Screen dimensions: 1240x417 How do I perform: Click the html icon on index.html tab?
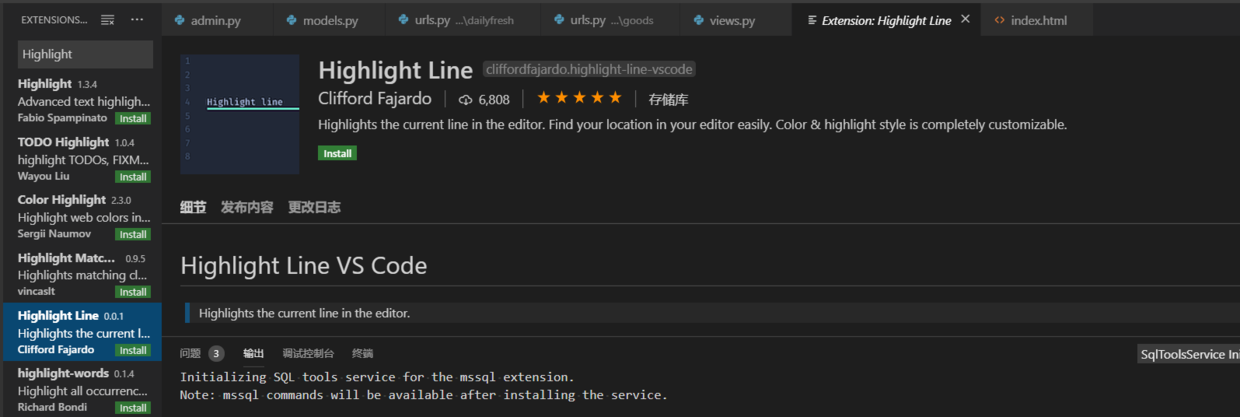pos(1000,20)
